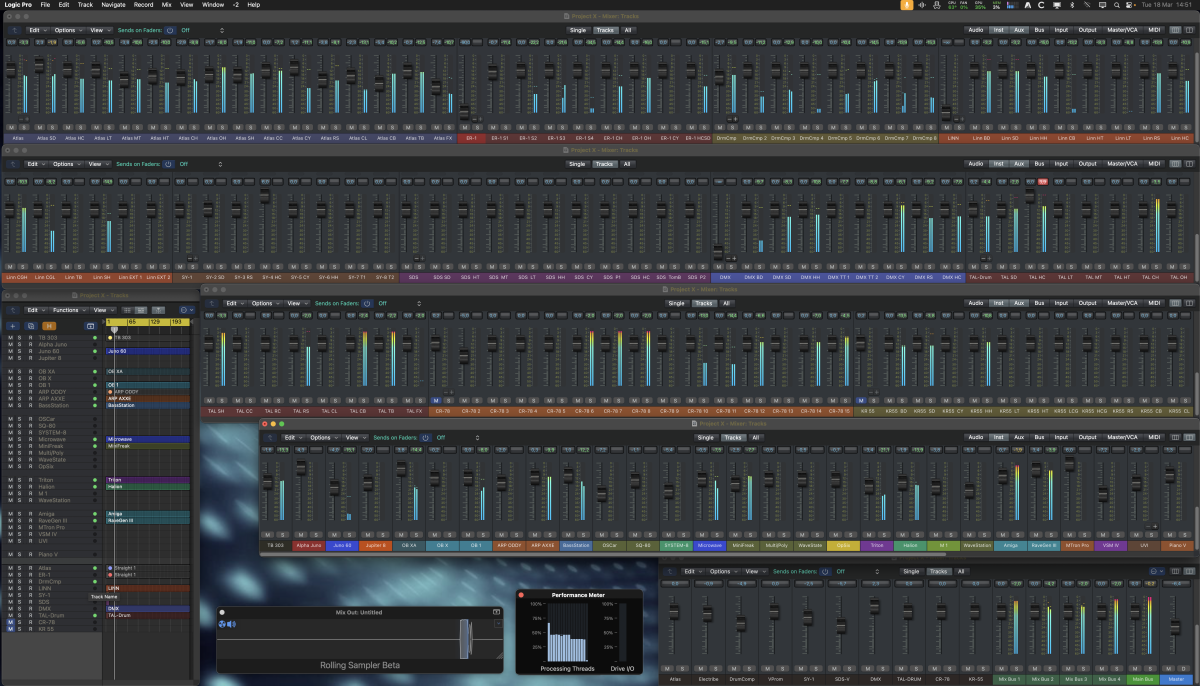The height and width of the screenshot is (686, 1200).
Task: Open Edit dropdown in DrmCmp mixer window
Action: (36, 30)
